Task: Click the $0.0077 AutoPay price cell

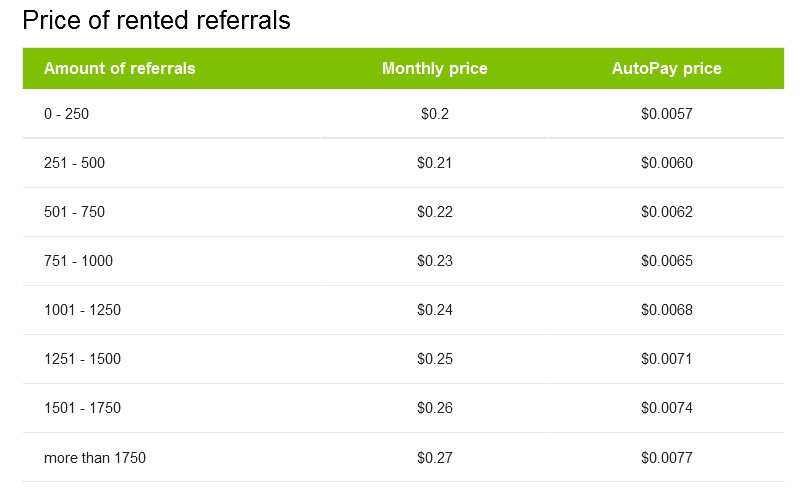Action: 666,457
